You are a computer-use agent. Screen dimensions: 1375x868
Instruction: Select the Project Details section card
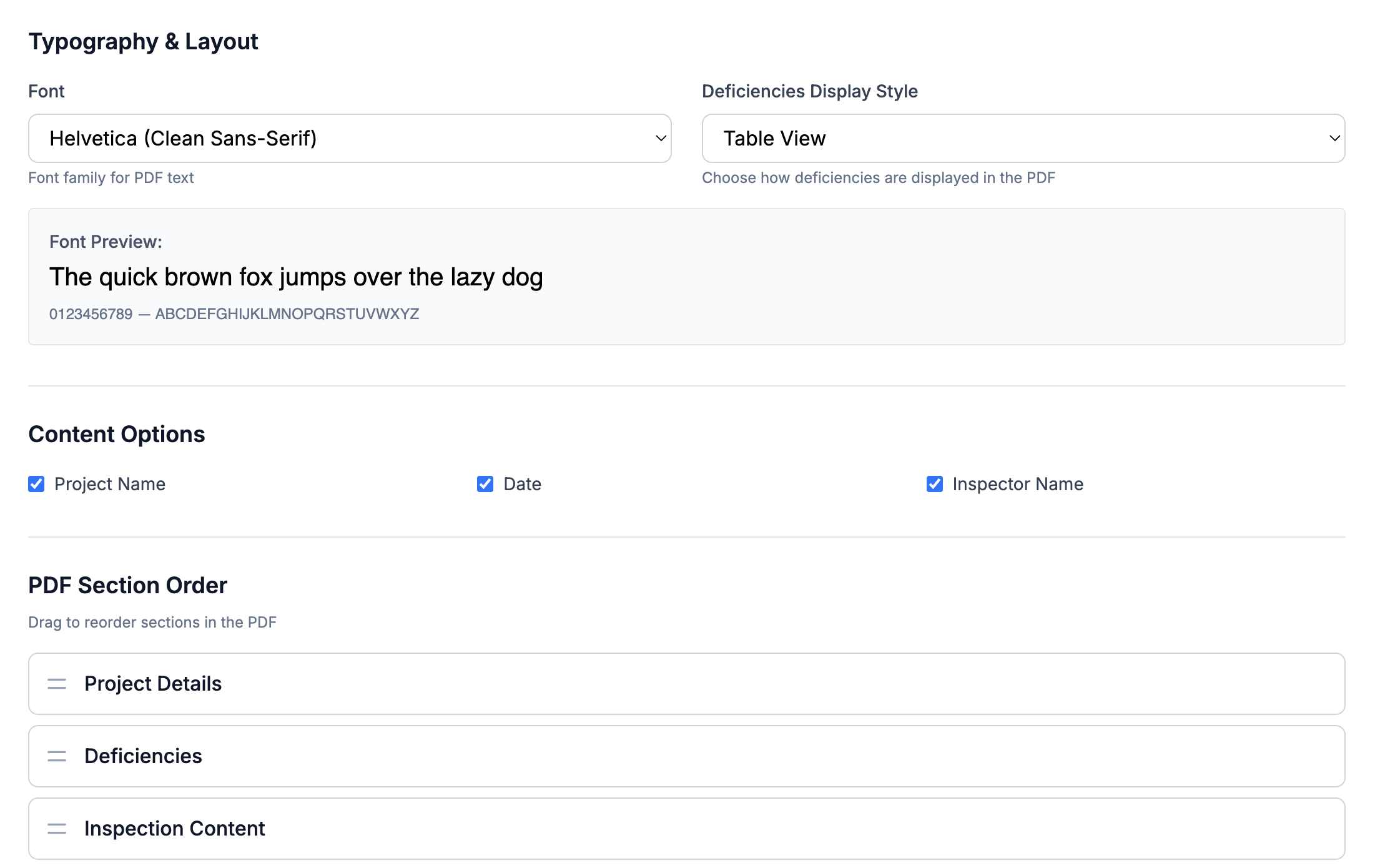[x=686, y=684]
